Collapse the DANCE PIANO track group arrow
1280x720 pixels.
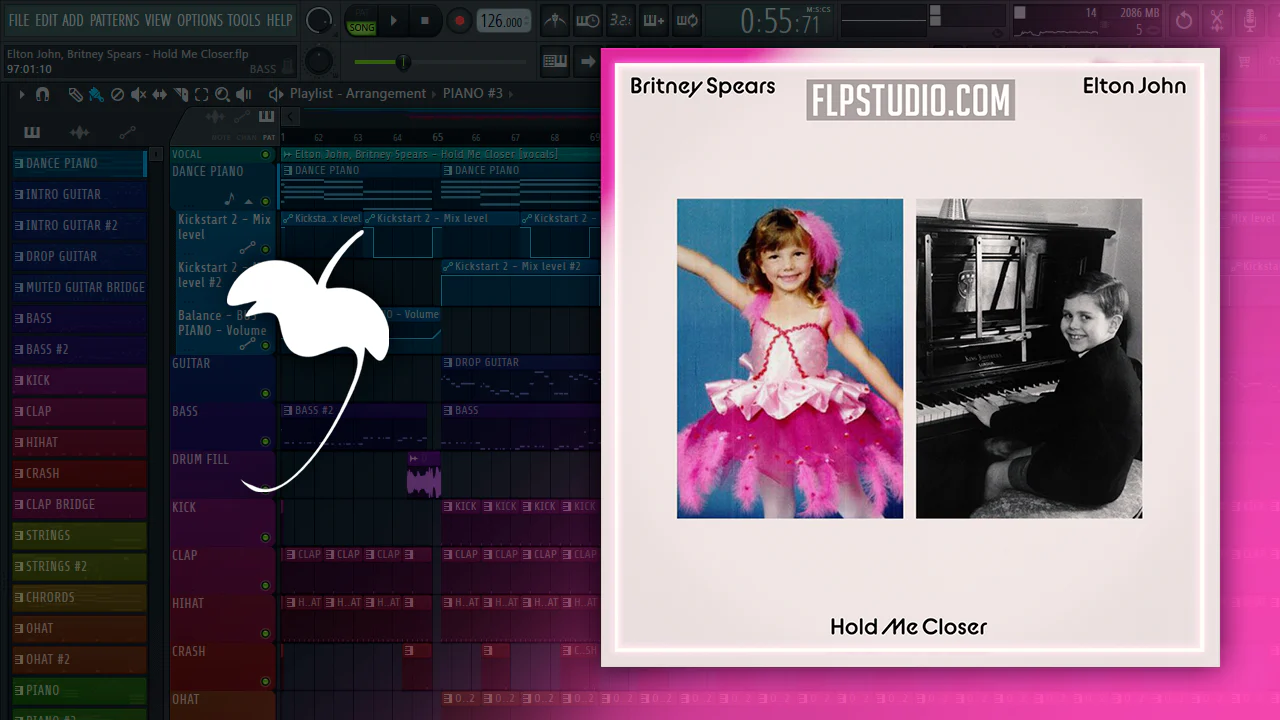[249, 202]
